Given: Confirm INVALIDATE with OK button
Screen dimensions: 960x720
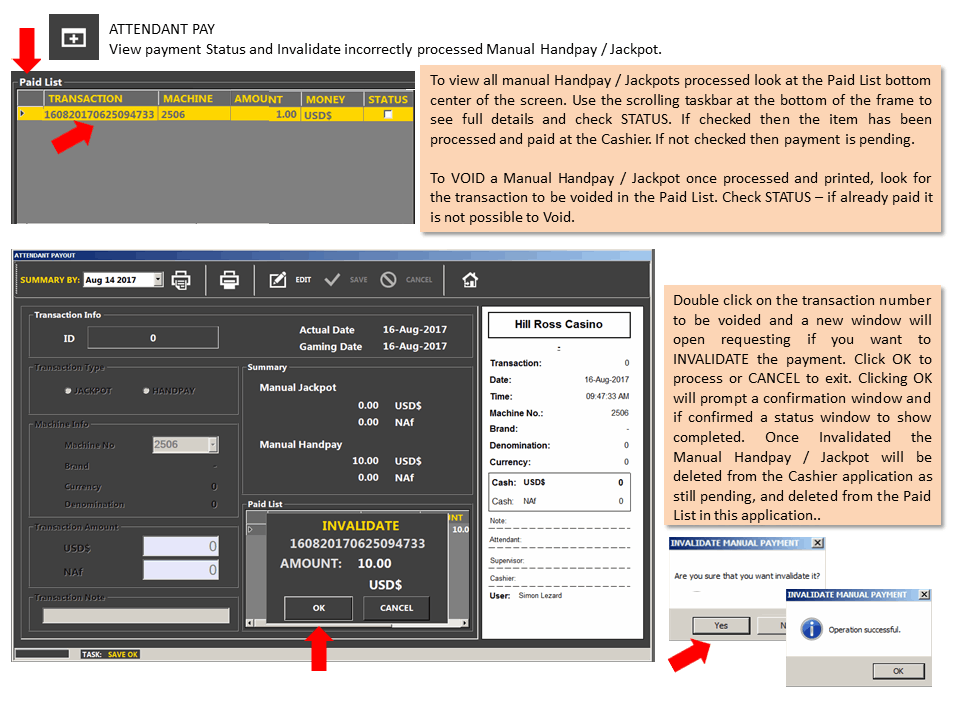Looking at the screenshot, I should coord(318,608).
